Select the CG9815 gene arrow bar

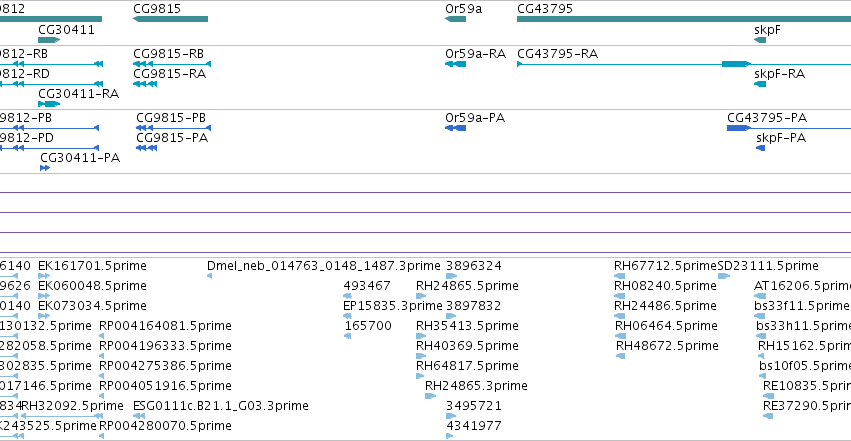click(170, 19)
